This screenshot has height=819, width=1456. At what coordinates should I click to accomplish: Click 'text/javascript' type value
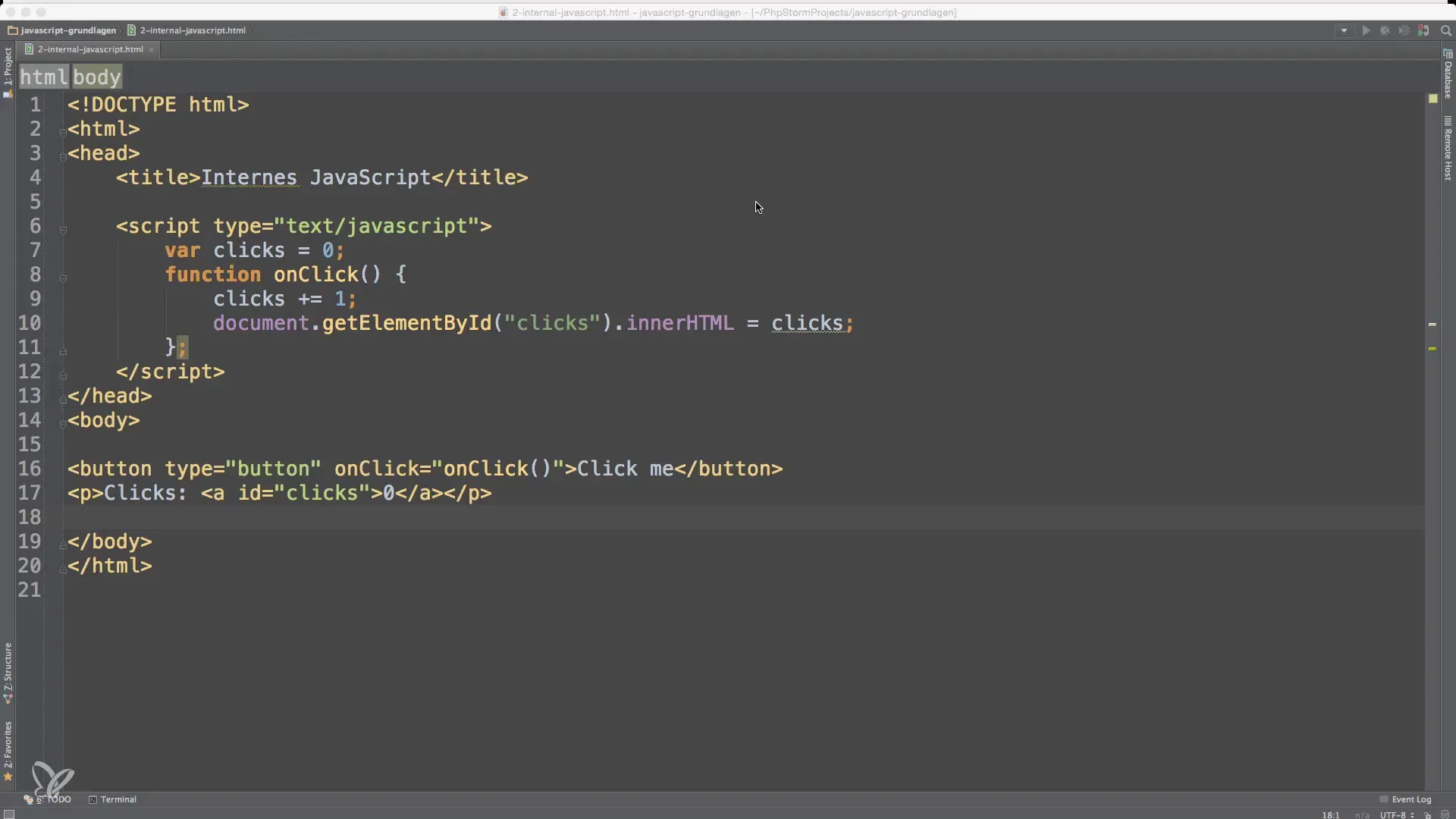[377, 226]
